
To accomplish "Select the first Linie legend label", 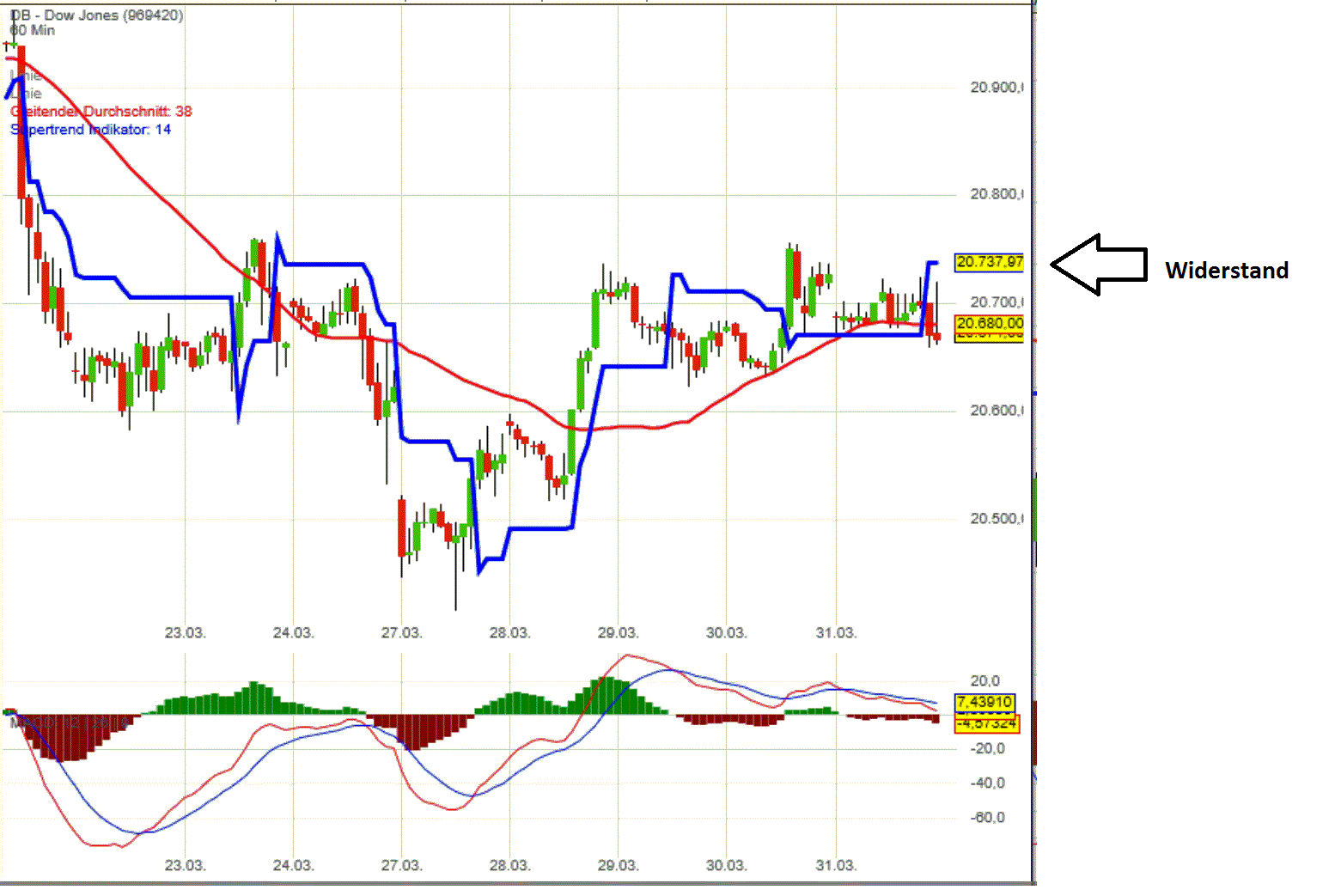I will (x=25, y=75).
